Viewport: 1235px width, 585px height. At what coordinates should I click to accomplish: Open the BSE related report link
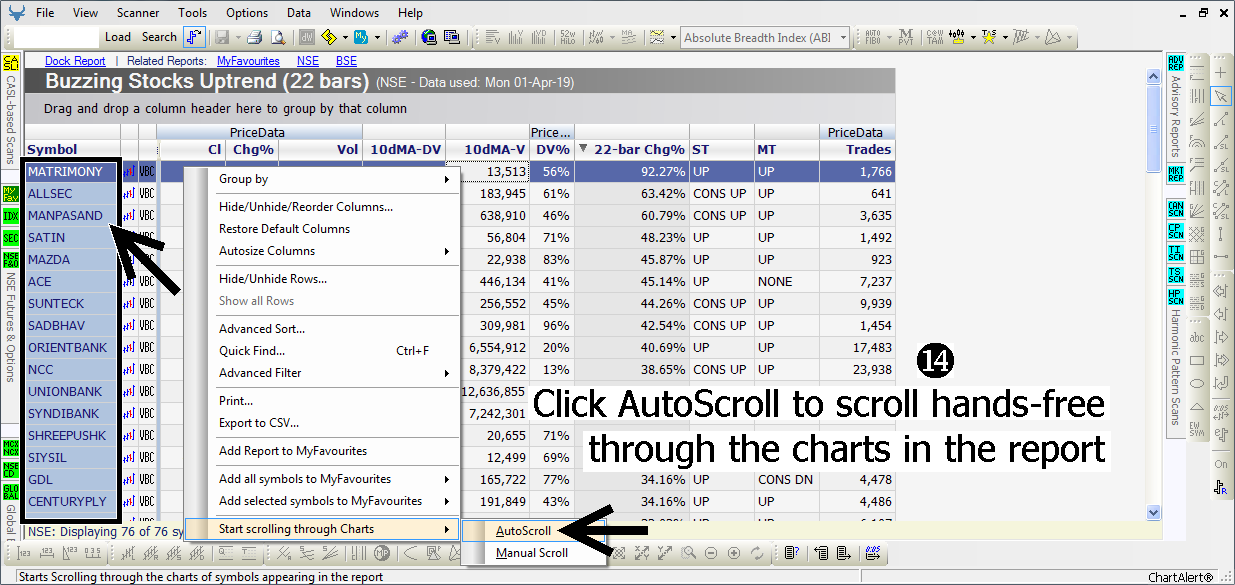point(346,61)
